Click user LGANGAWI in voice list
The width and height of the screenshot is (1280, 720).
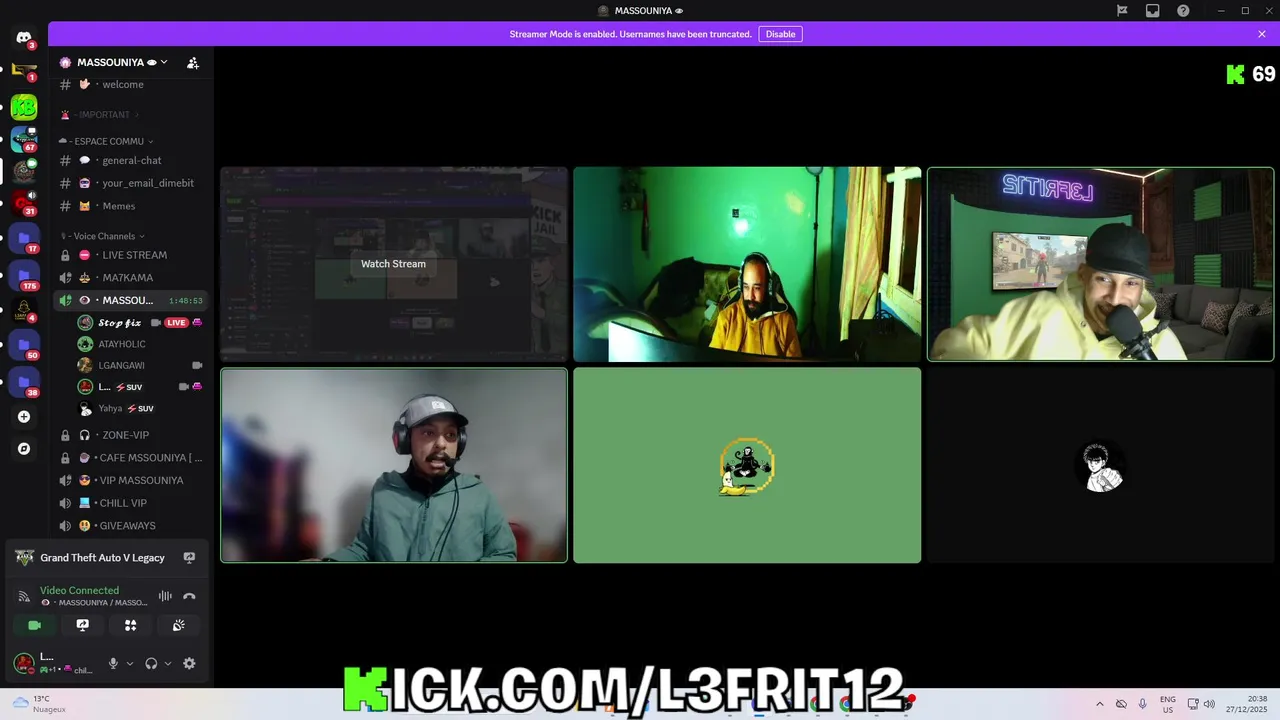click(139, 365)
